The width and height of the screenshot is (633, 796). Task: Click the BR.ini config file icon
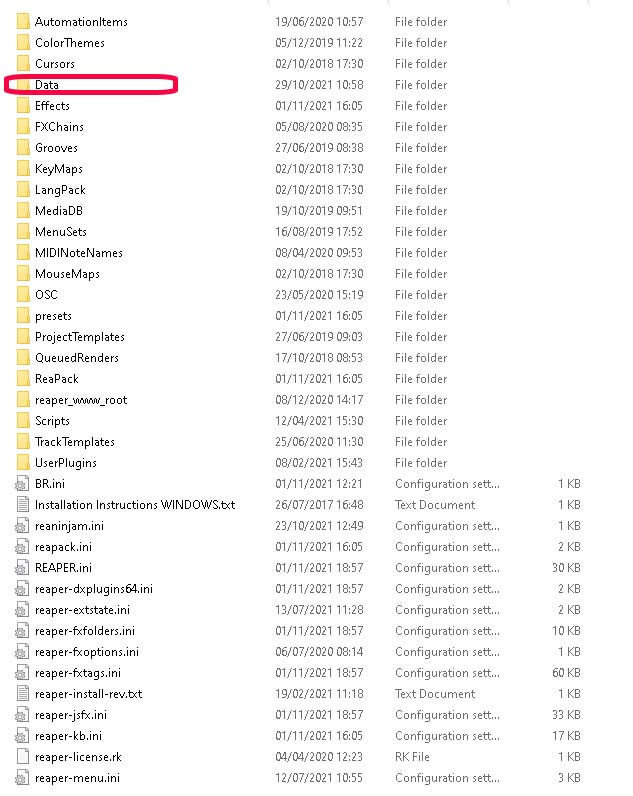22,484
